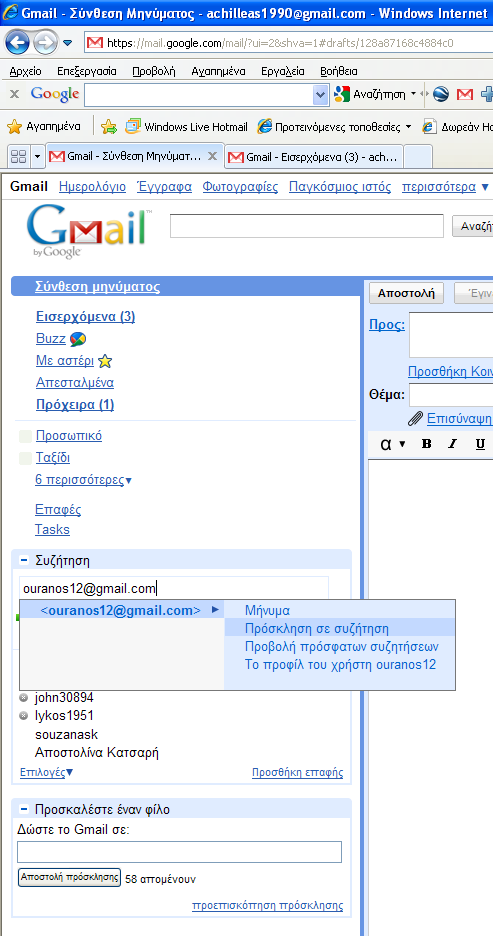Click the Αποστολή send button
The image size is (493, 936).
[x=406, y=293]
